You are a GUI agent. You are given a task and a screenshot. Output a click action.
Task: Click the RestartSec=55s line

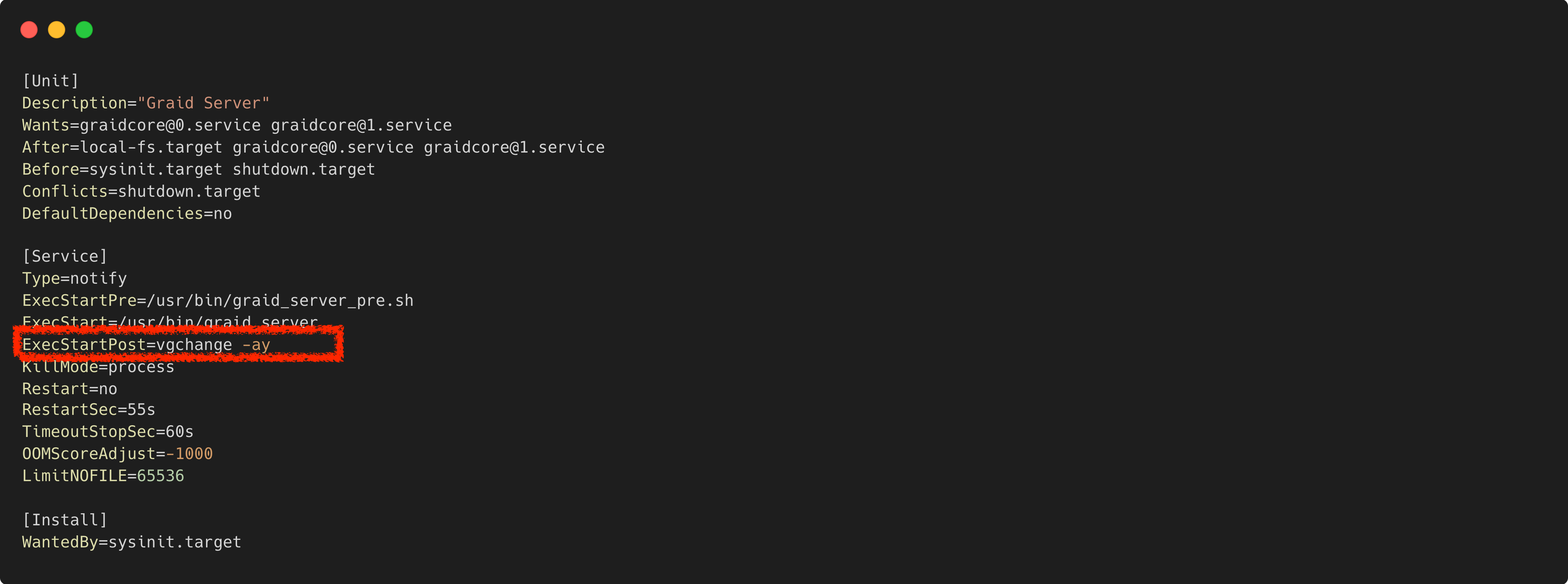click(x=89, y=410)
